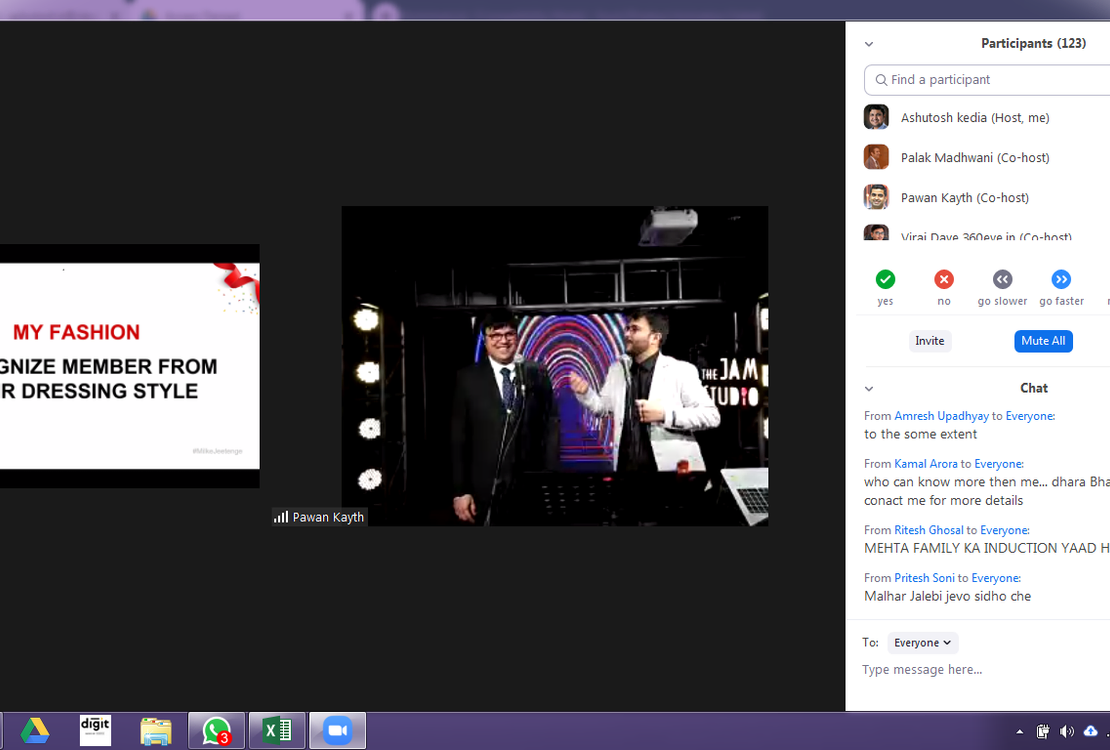The height and width of the screenshot is (750, 1110).
Task: Open File Explorer from the taskbar
Action: click(156, 731)
